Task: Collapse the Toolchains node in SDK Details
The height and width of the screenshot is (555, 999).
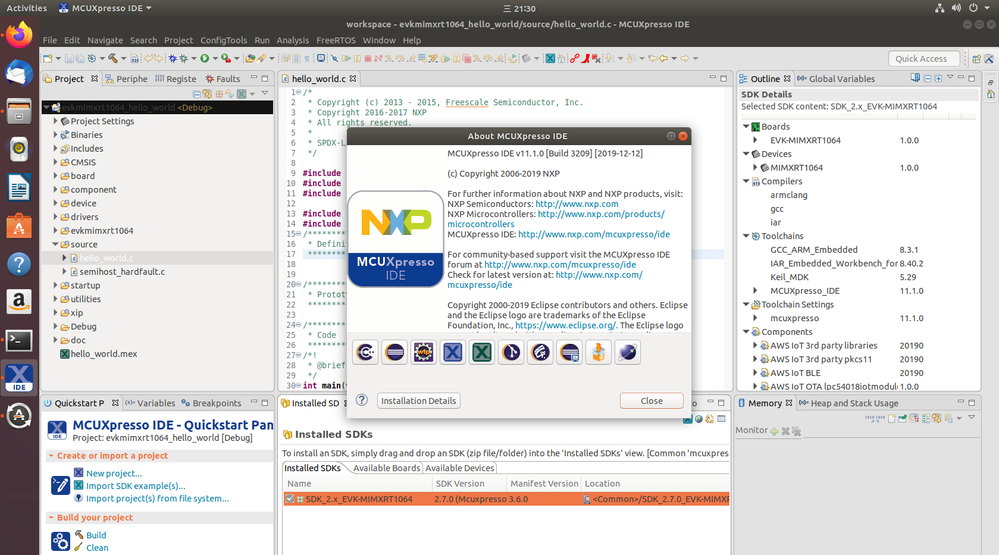Action: pyautogui.click(x=746, y=236)
